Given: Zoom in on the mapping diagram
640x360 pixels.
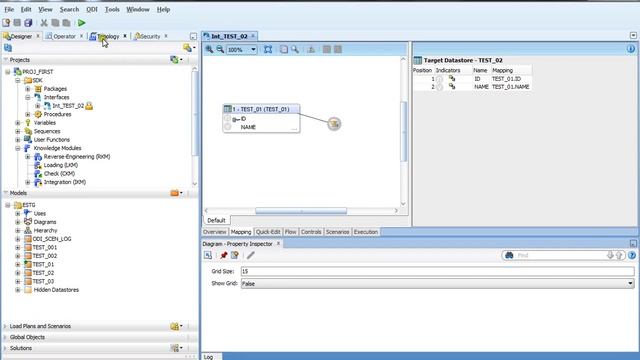Looking at the screenshot, I should point(209,49).
